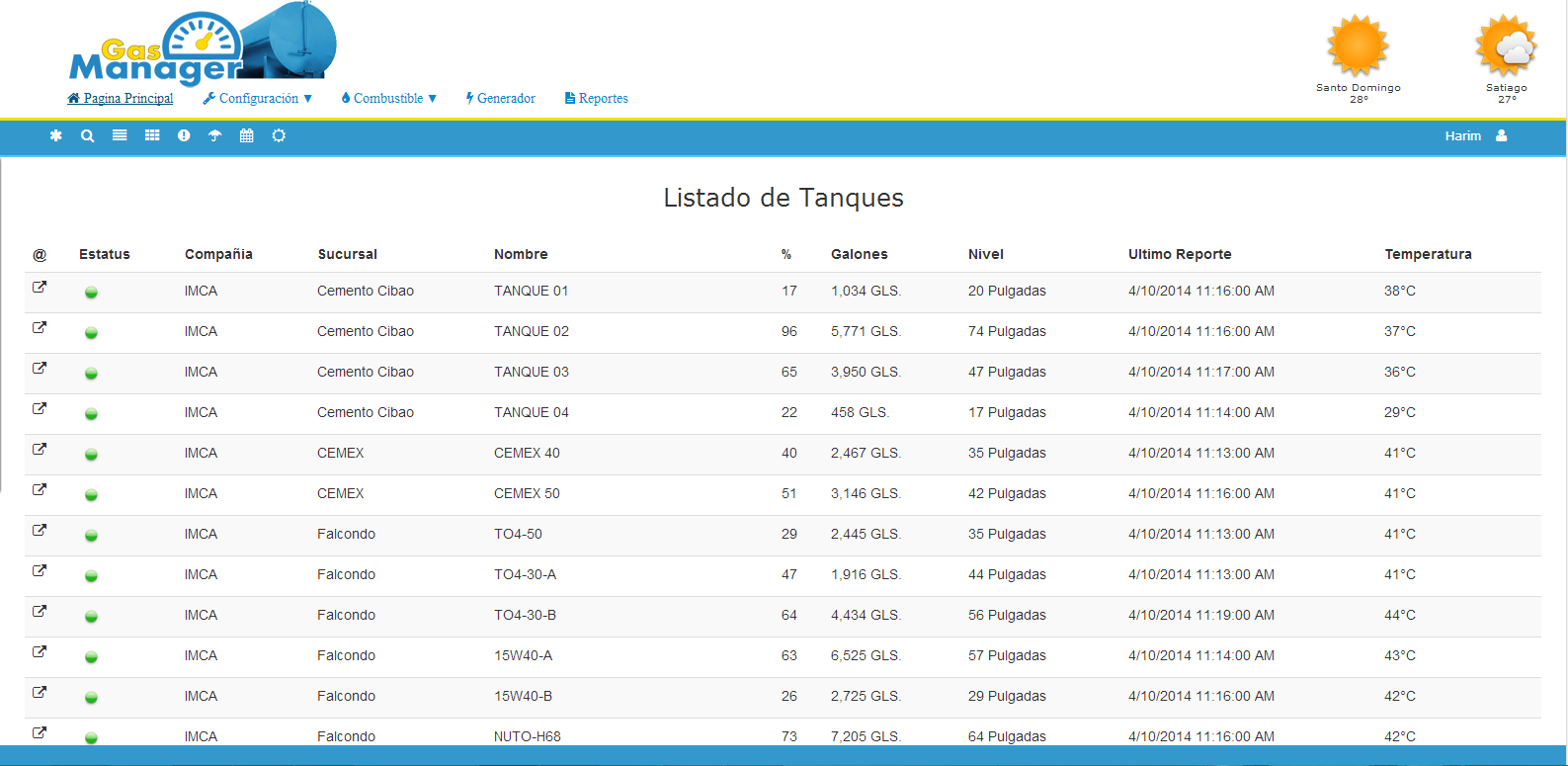Click the Harim user profile icon
This screenshot has width=1568, height=766.
pos(1501,135)
